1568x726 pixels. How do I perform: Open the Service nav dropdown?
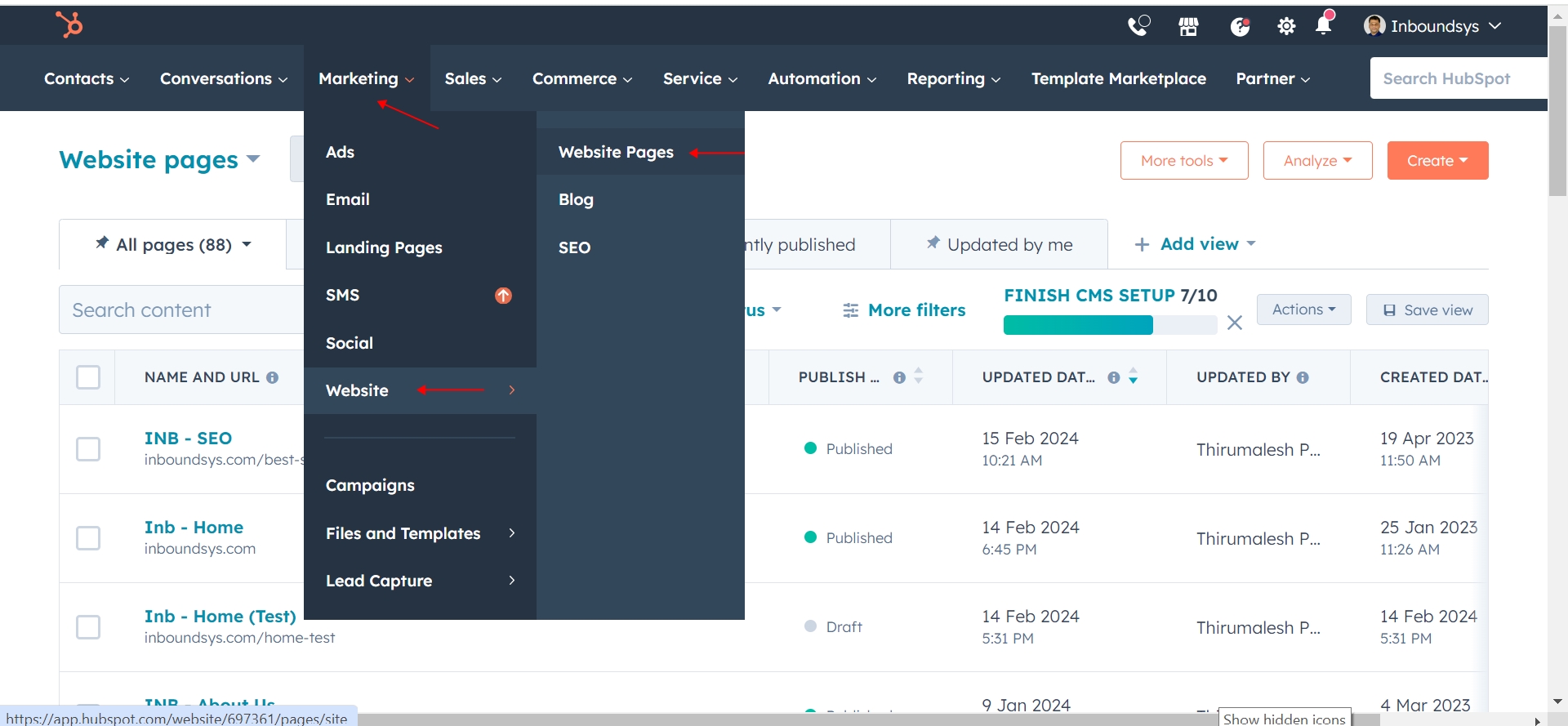700,78
